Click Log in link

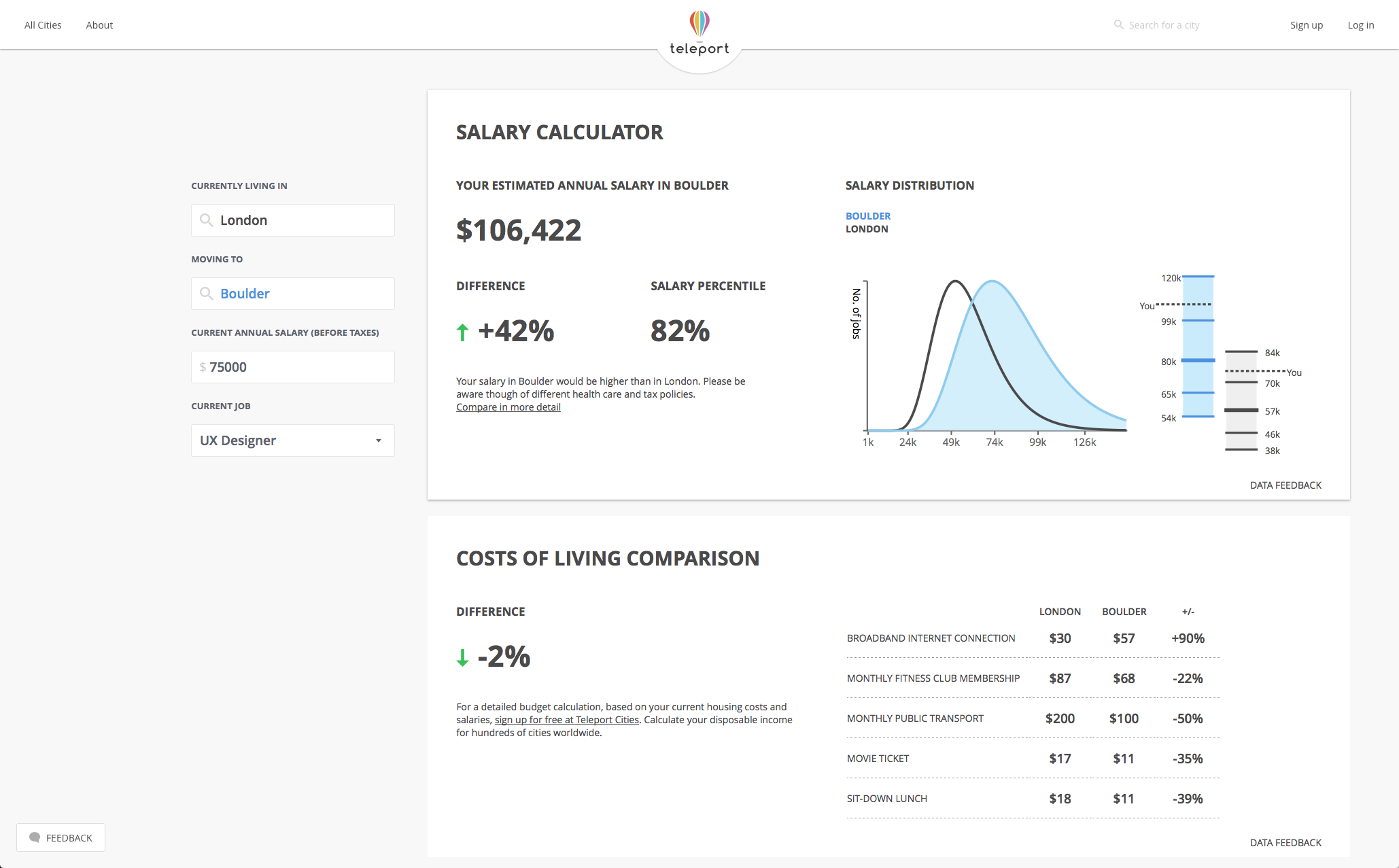(1360, 25)
